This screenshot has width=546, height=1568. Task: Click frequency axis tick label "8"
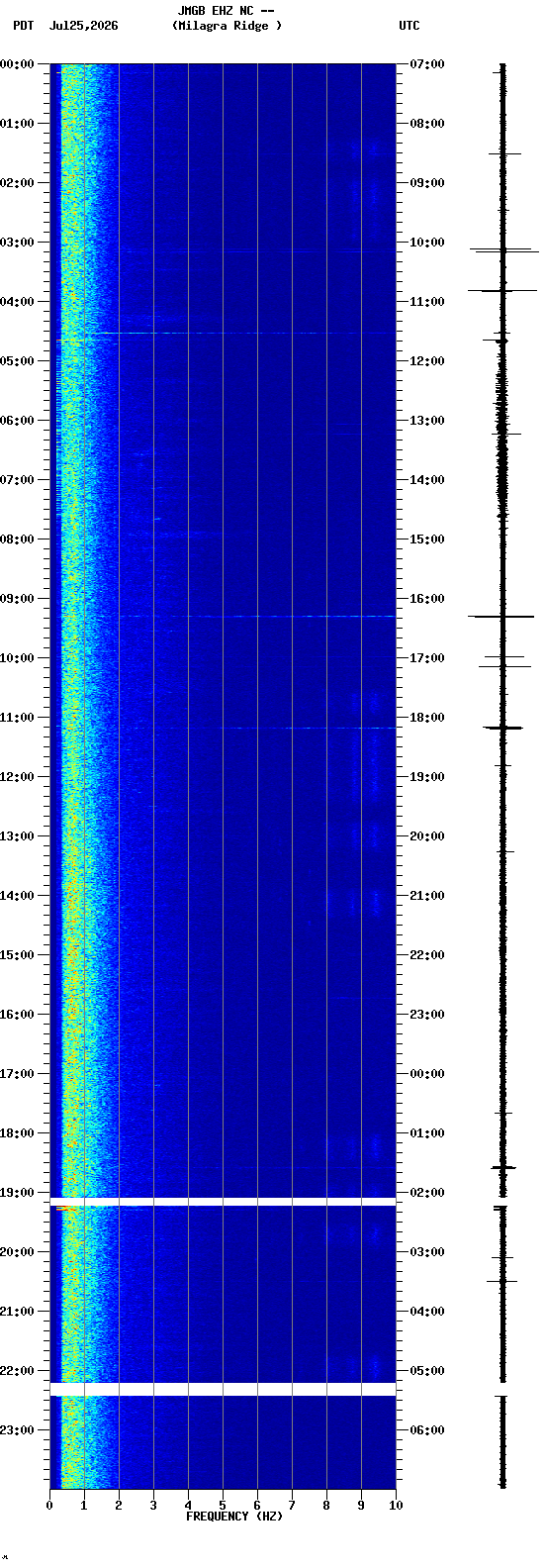click(326, 1507)
